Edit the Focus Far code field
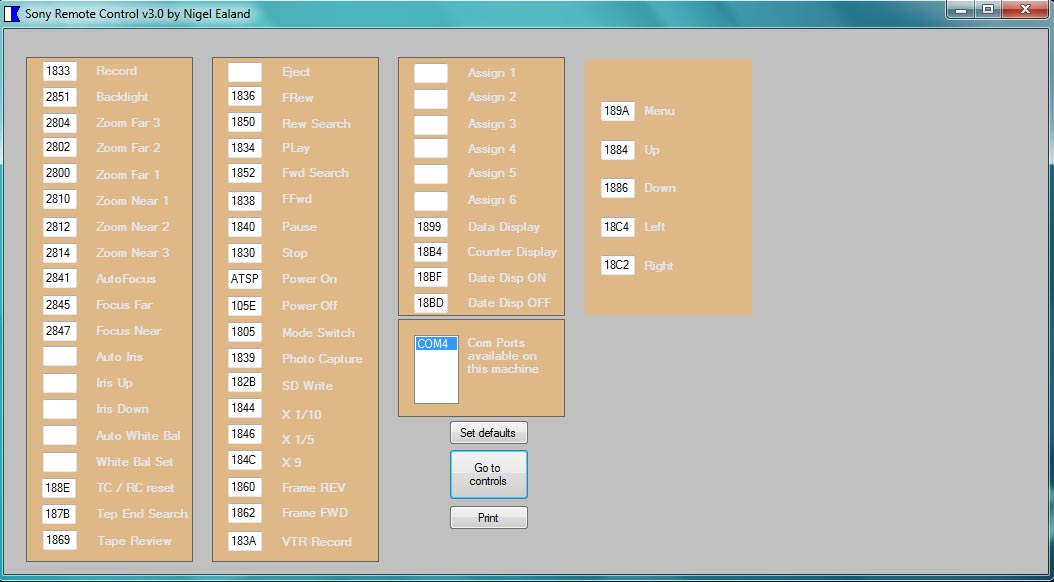The image size is (1054, 582). tap(60, 305)
